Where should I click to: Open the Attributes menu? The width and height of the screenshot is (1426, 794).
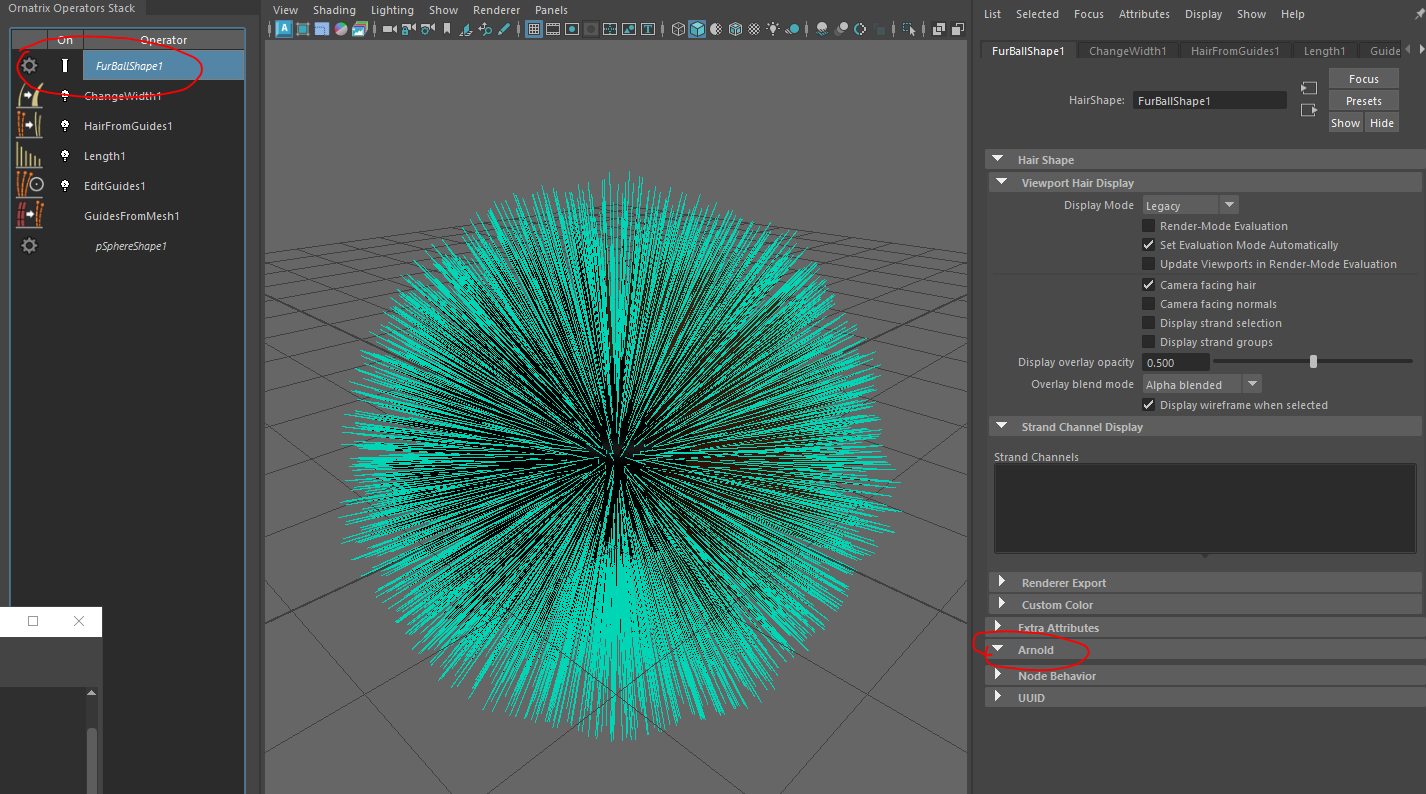[x=1144, y=14]
